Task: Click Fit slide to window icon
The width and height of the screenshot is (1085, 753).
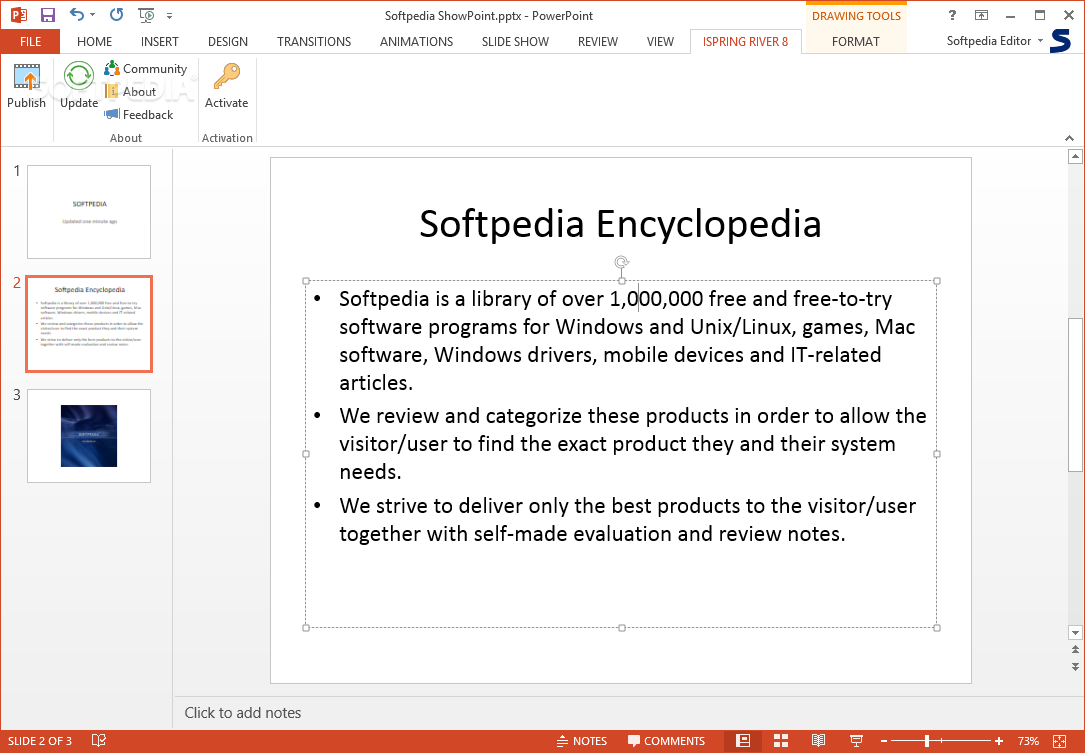Action: (1059, 741)
